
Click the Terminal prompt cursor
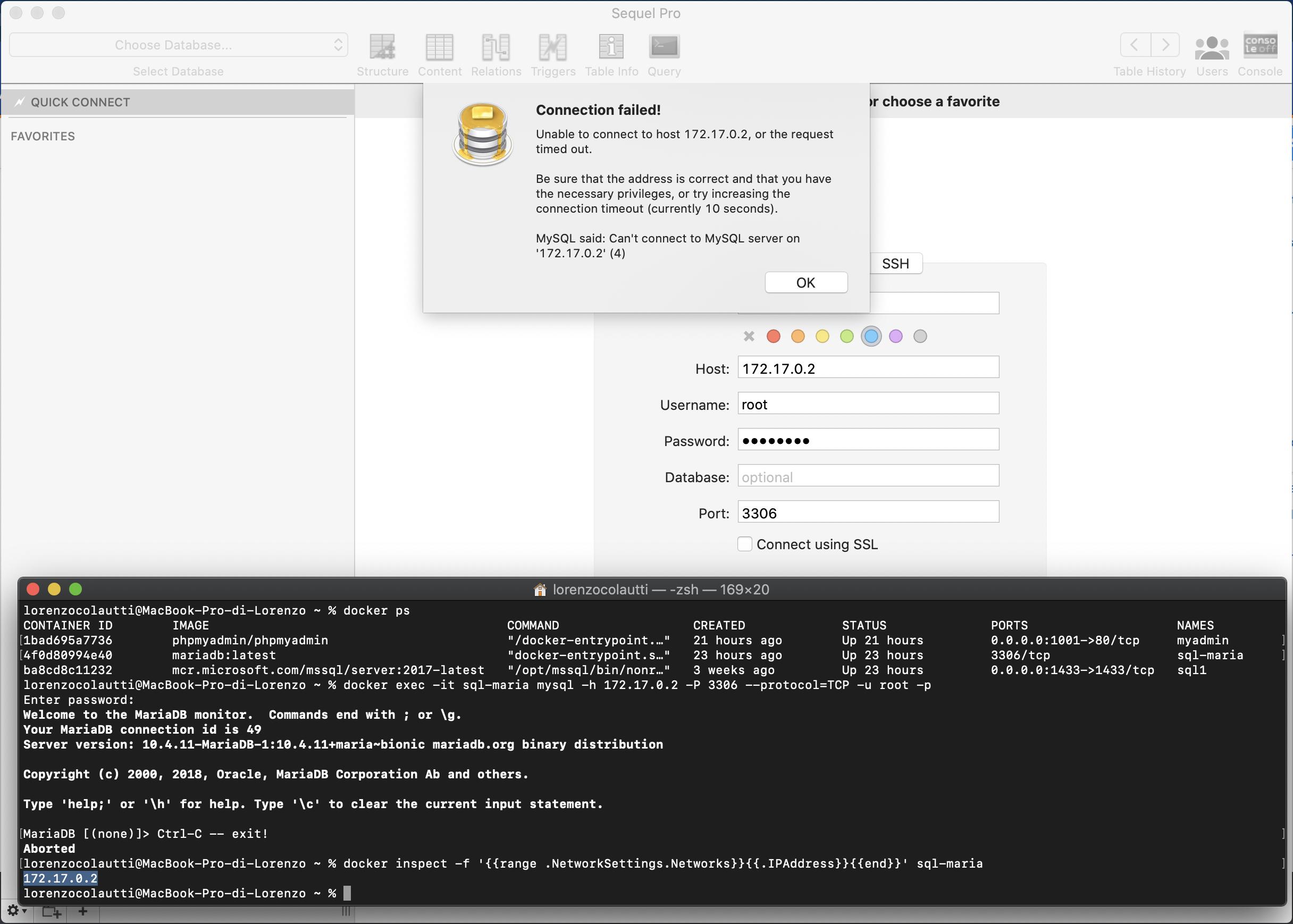(347, 893)
